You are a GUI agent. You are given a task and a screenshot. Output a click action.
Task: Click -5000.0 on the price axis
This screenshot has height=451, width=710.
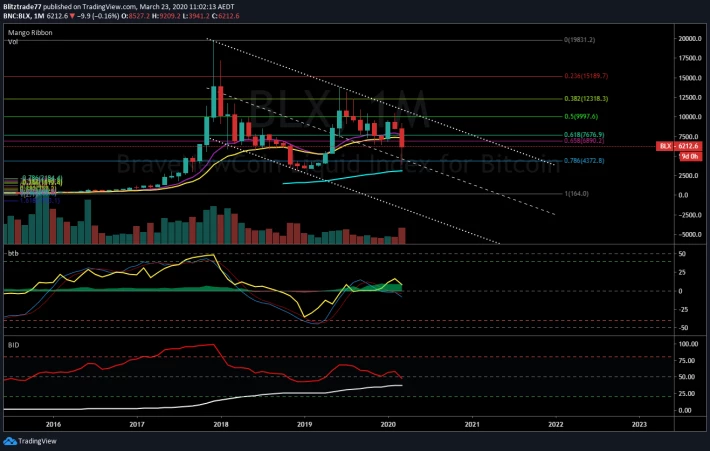690,235
